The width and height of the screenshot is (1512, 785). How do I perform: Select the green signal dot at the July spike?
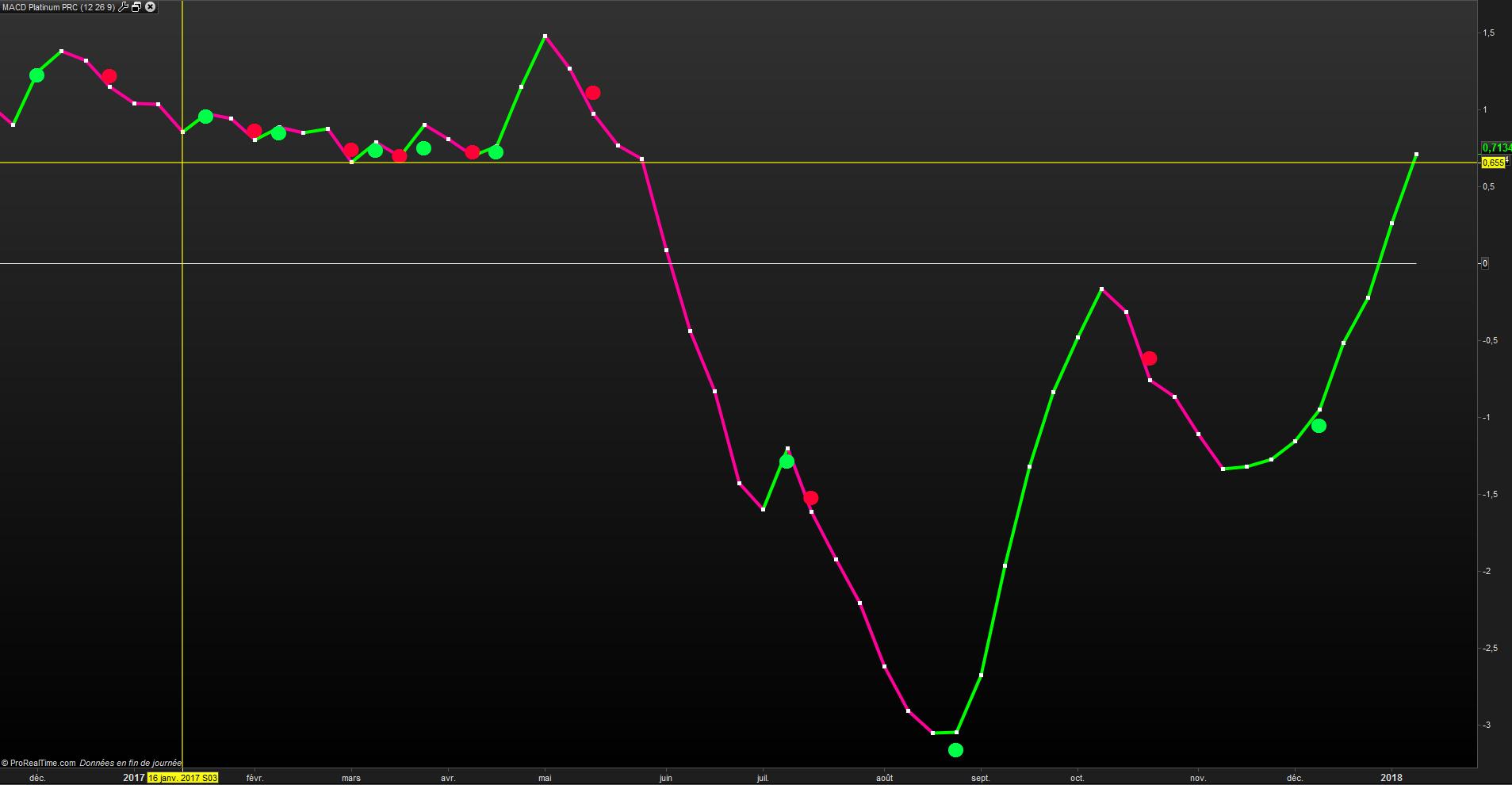(x=787, y=461)
